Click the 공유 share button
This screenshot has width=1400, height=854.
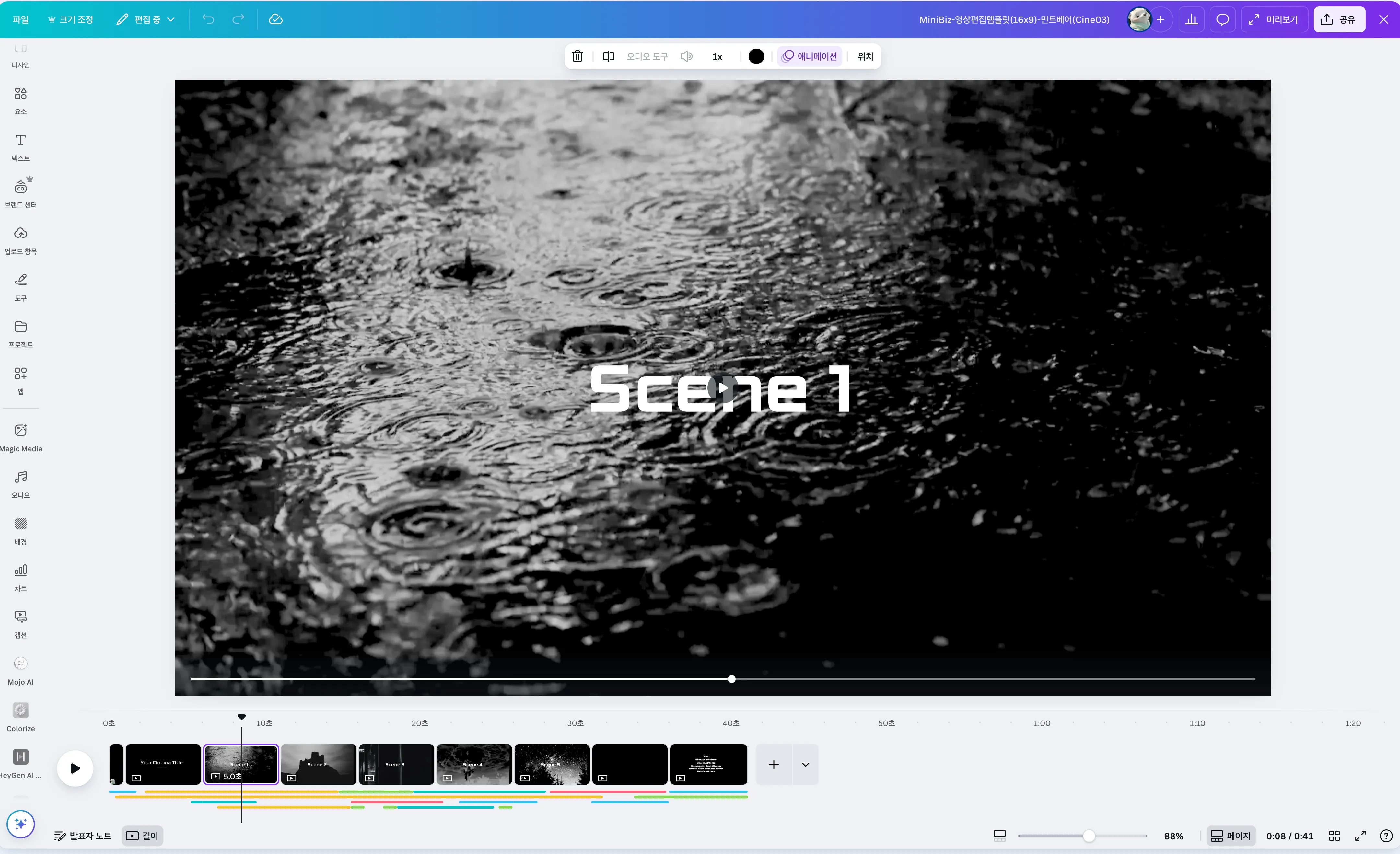pos(1339,19)
